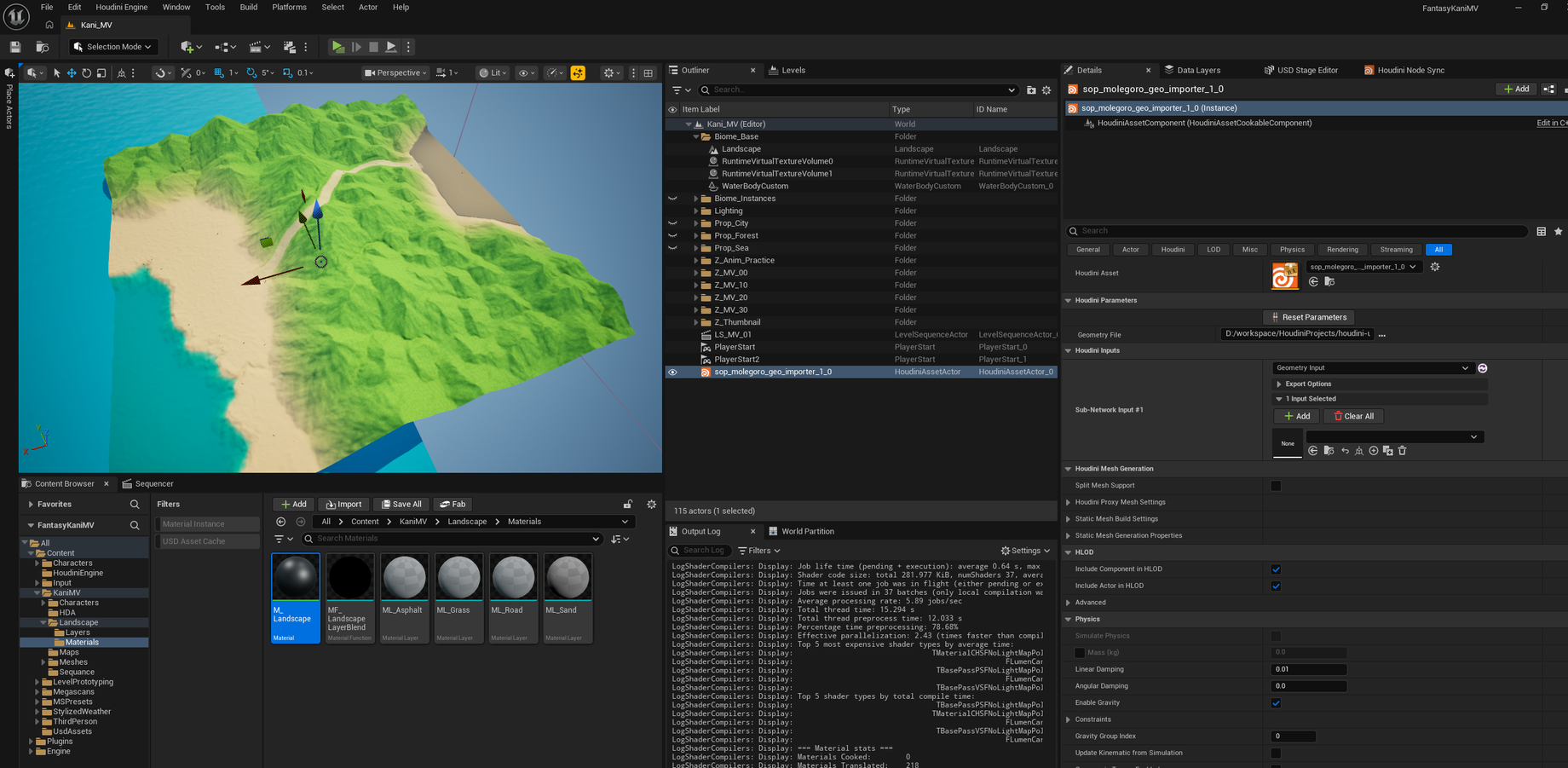Show the hidden Biome_Instances folder

click(x=672, y=199)
